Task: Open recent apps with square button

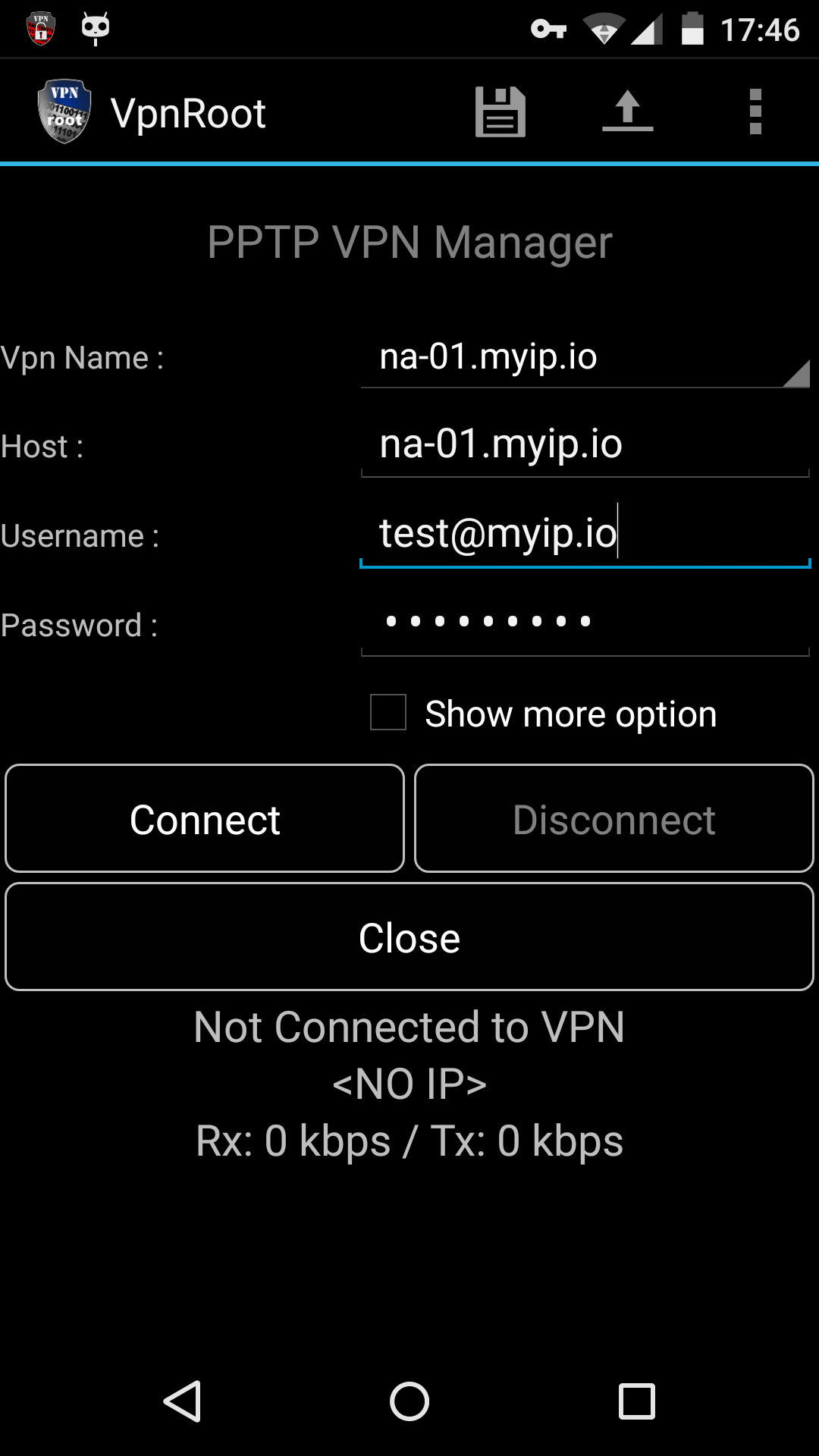Action: click(637, 1401)
